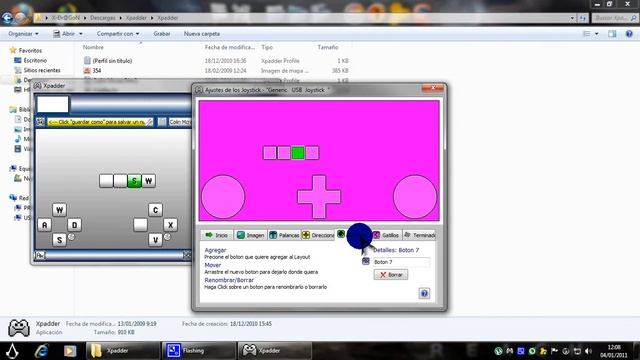Click the taskbar clock showing 12:08
This screenshot has height=360, width=640.
613,351
